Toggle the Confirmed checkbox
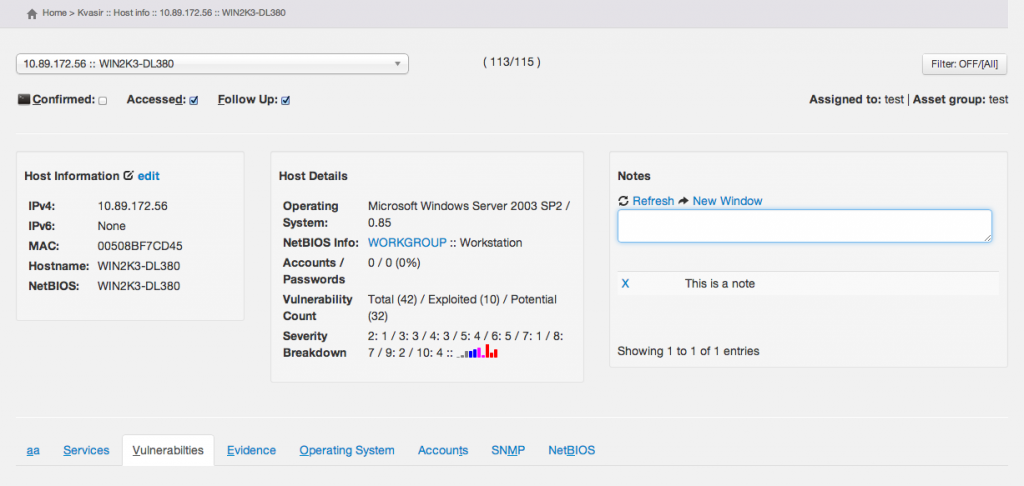 pos(103,101)
